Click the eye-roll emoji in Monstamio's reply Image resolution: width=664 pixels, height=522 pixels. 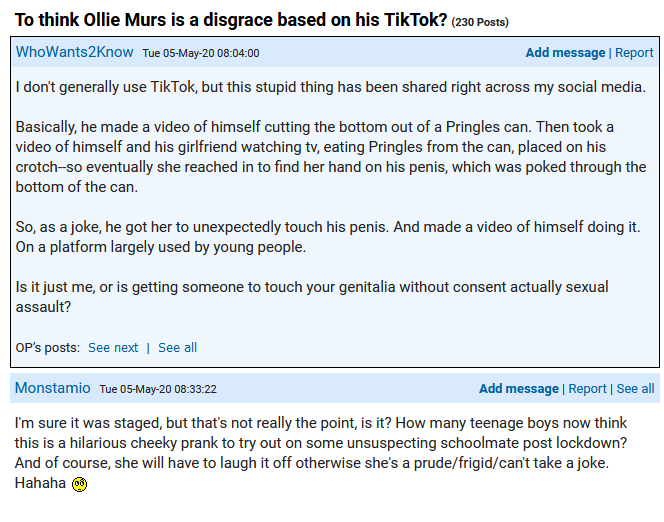pos(79,484)
